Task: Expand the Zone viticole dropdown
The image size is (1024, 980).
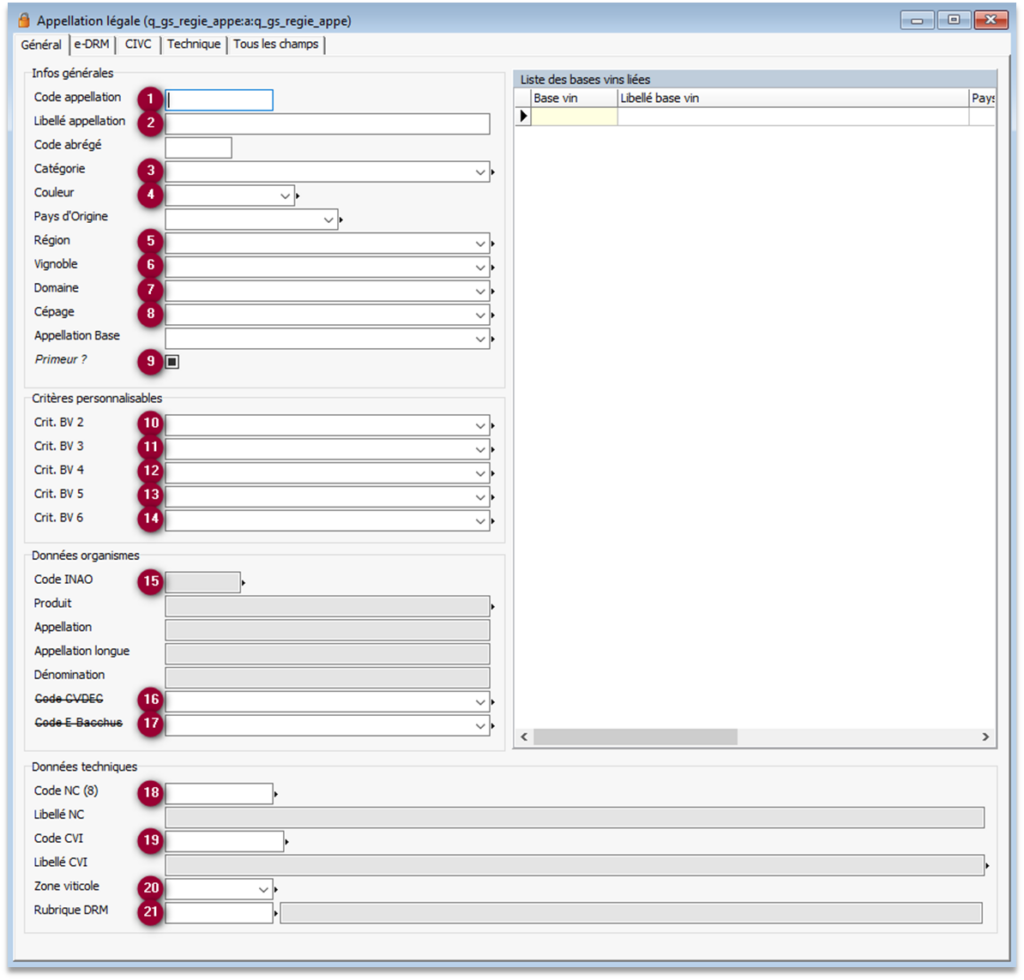Action: (263, 888)
